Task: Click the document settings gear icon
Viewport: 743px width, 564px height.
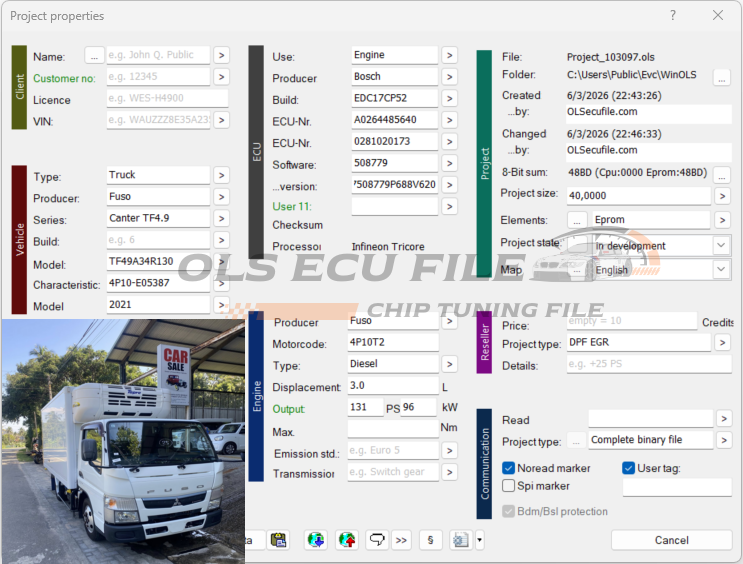Action: [461, 540]
